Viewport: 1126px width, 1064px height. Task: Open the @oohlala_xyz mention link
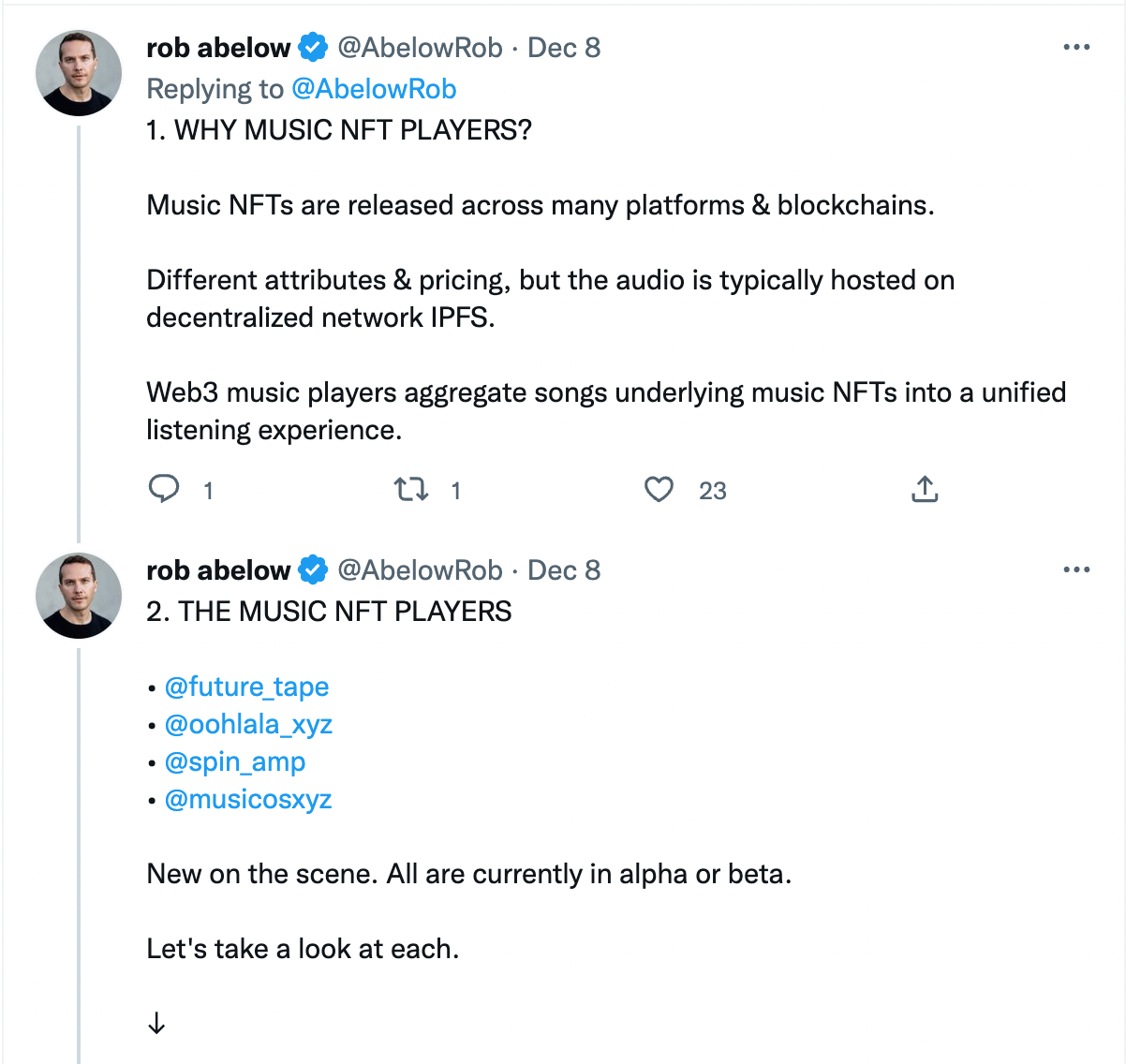[x=248, y=724]
